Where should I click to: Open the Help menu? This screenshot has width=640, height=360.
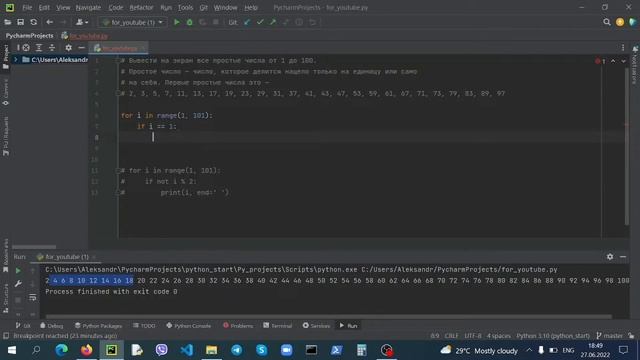[251, 7]
